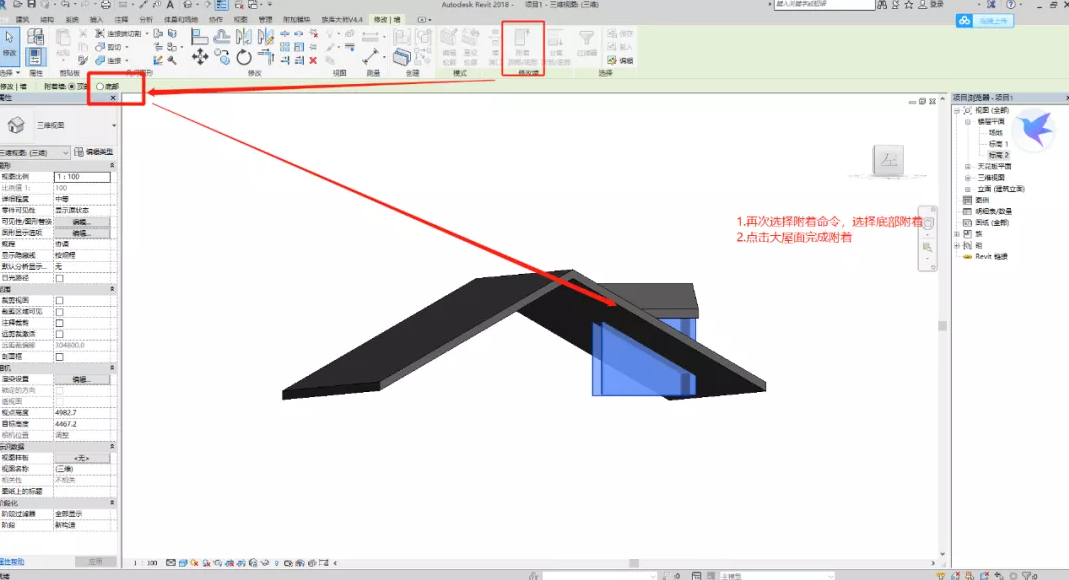
Task: Open the 结构 ribbon tab
Action: [47, 20]
